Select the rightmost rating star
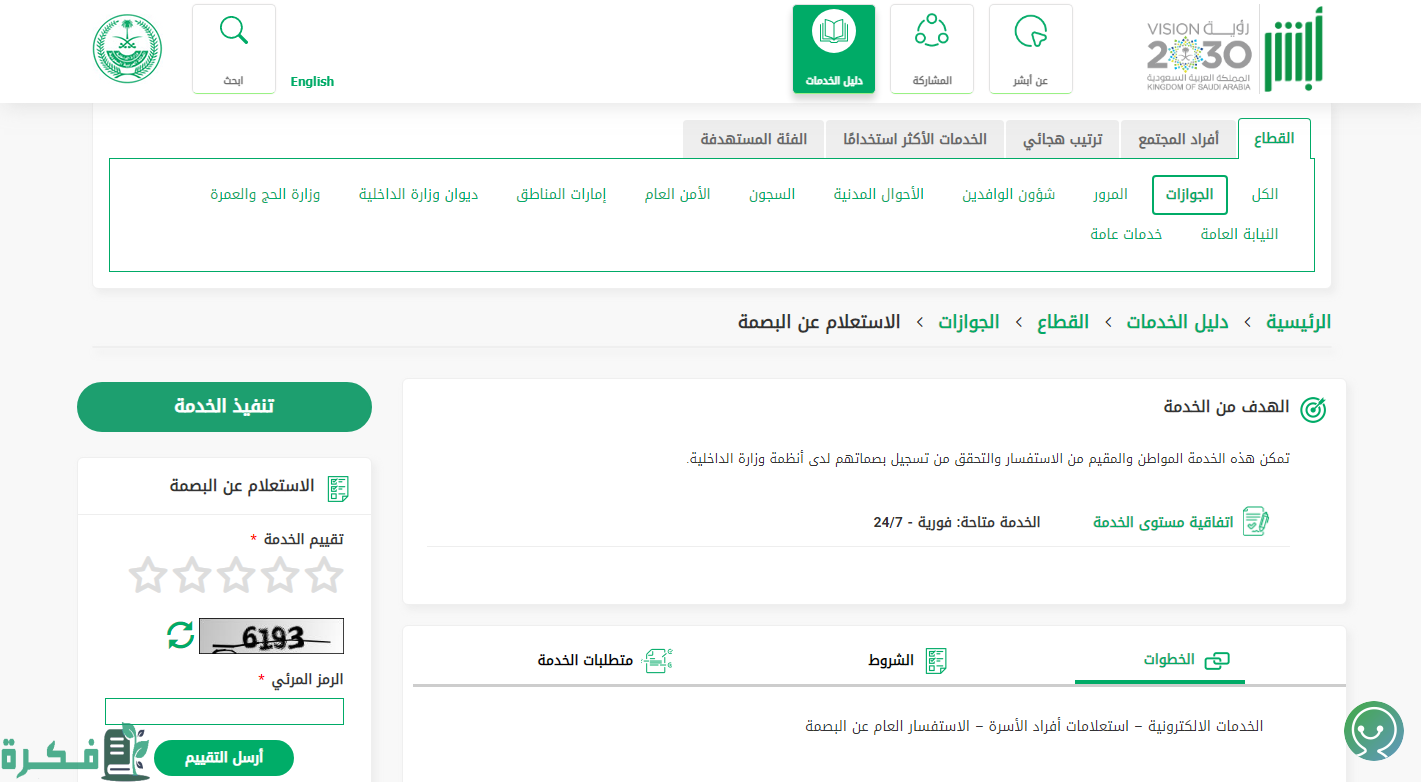 point(324,575)
